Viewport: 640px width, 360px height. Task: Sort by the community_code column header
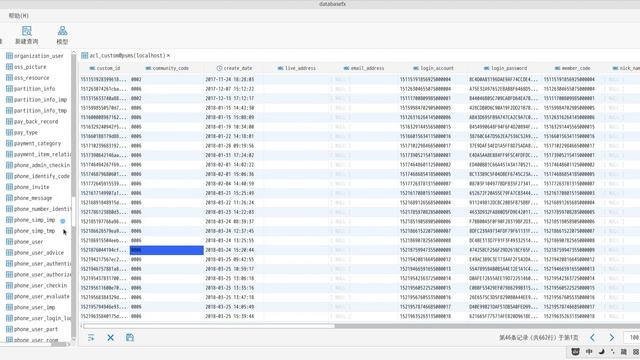[x=167, y=68]
